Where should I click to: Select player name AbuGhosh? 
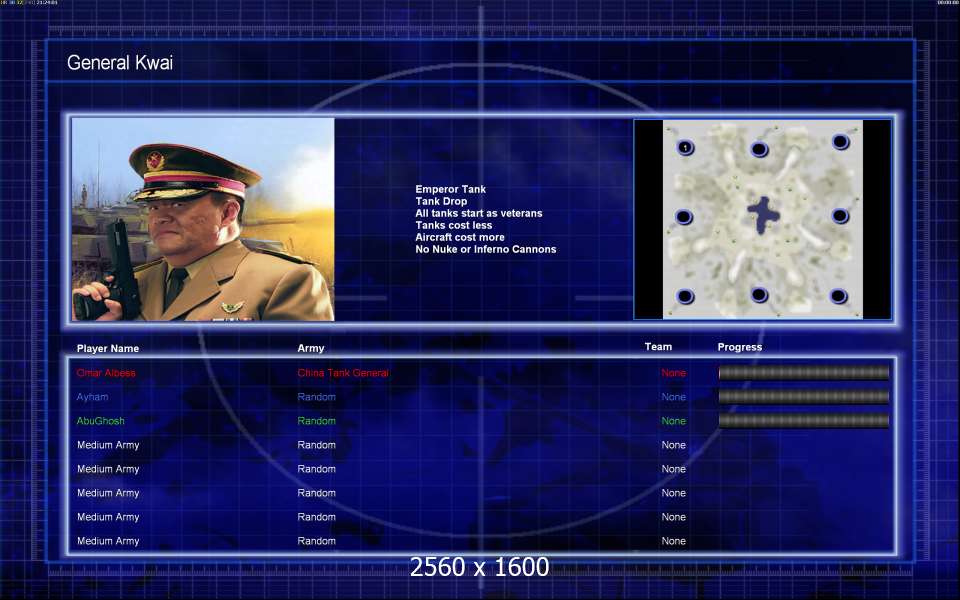pos(100,421)
